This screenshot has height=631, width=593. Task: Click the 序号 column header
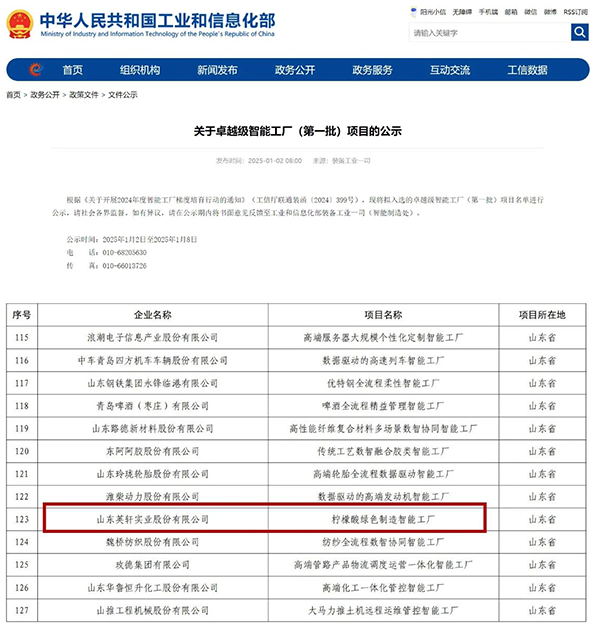(22, 315)
